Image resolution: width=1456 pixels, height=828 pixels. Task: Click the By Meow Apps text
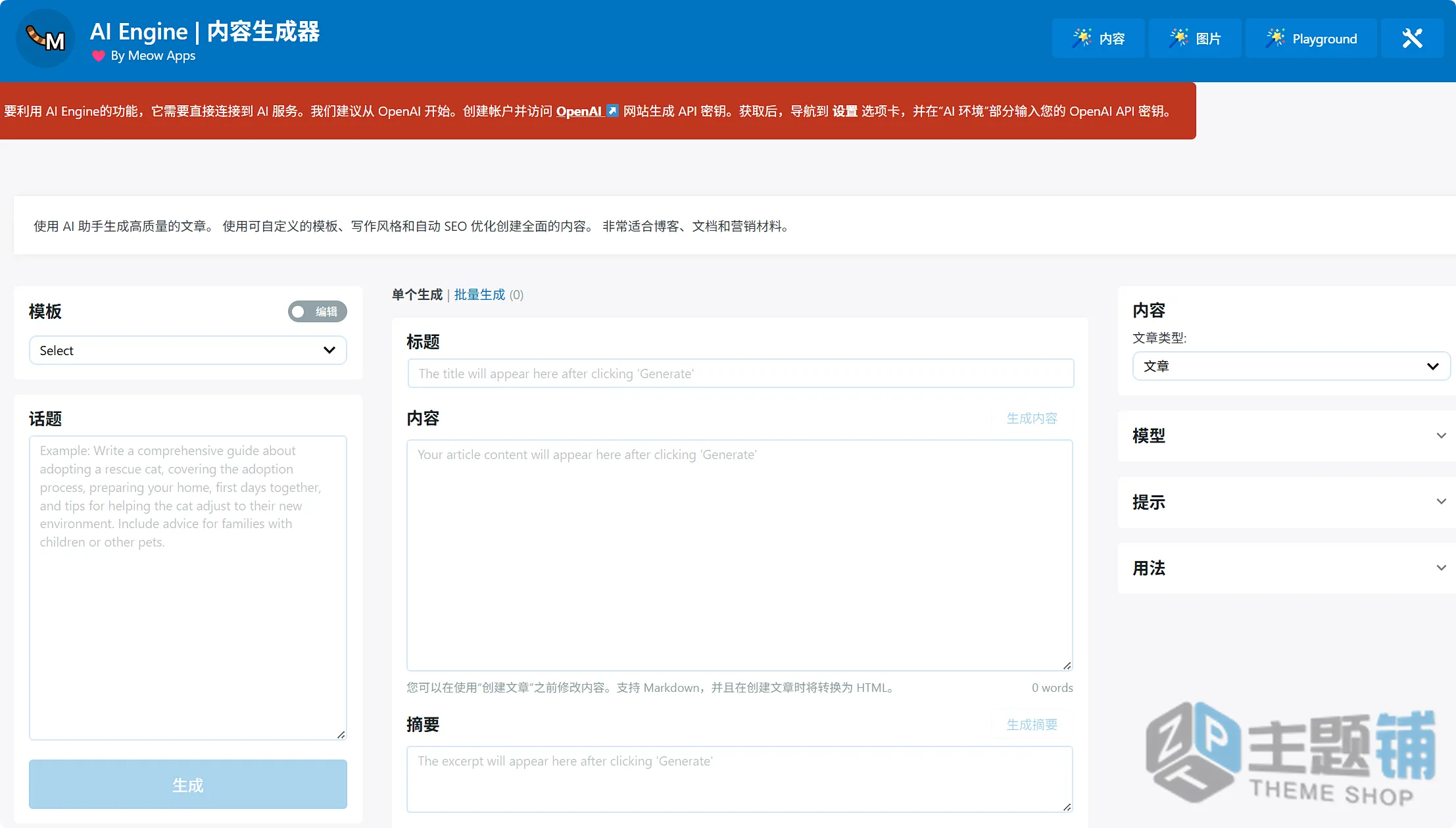[153, 56]
